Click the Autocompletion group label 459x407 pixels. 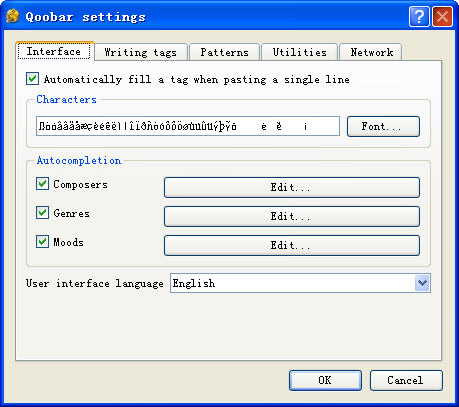tap(79, 160)
